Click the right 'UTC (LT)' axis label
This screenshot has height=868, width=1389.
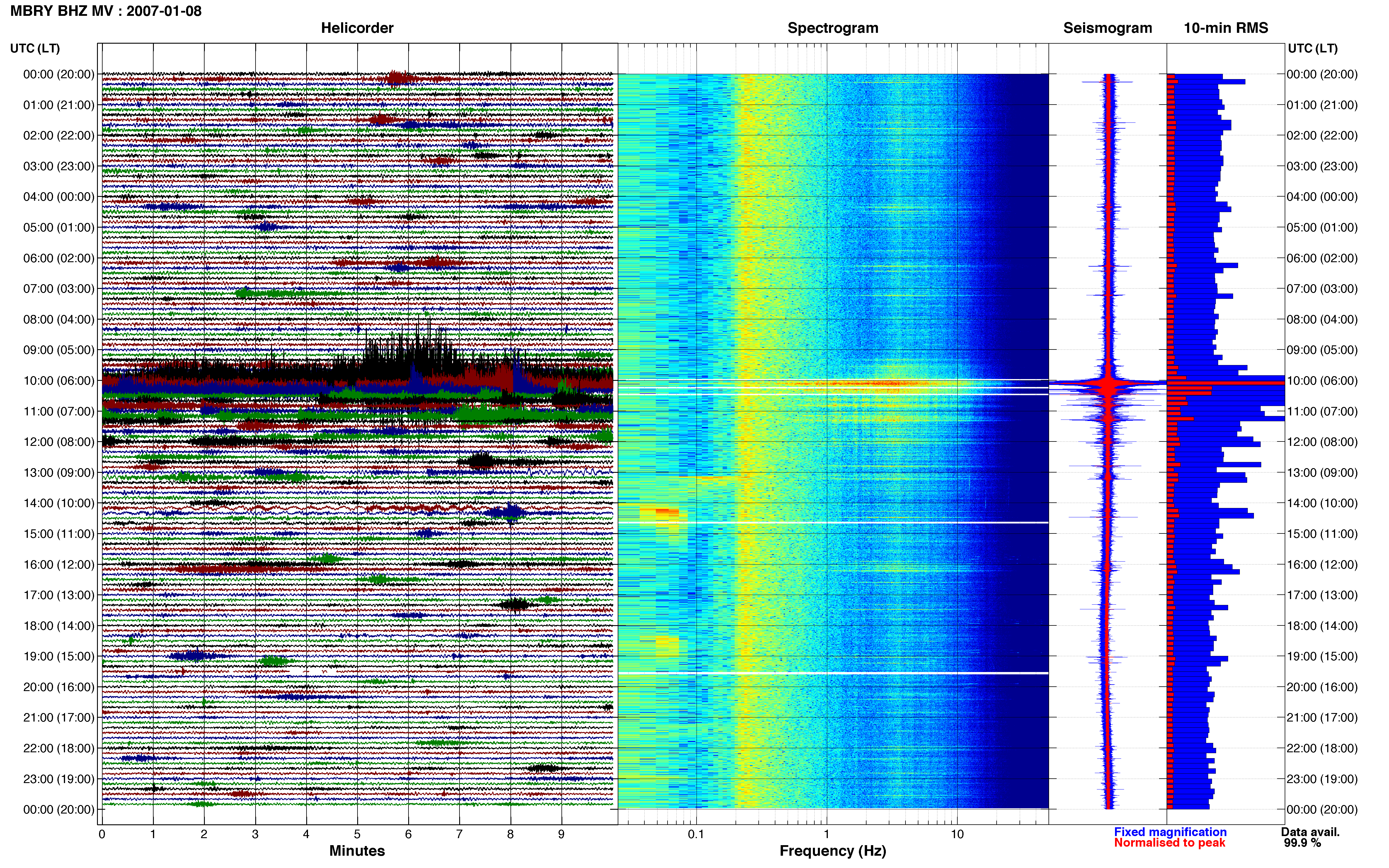coord(1313,48)
